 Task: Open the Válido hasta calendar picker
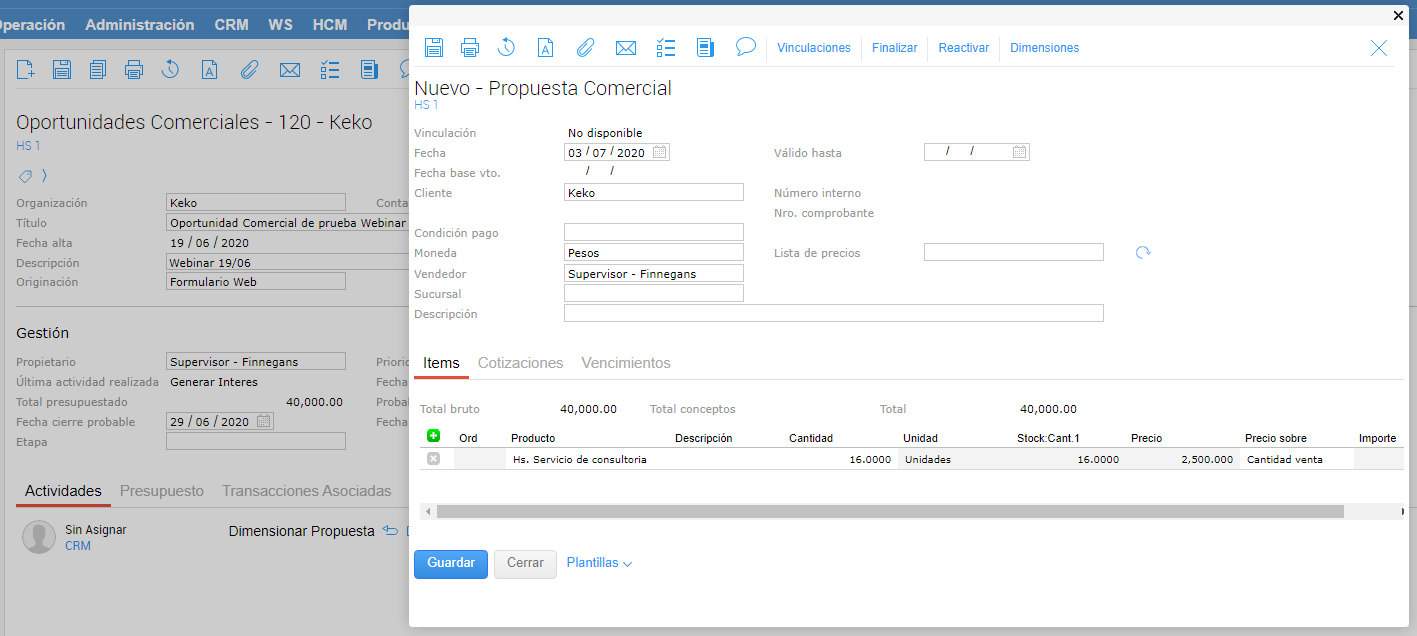pyautogui.click(x=1019, y=152)
